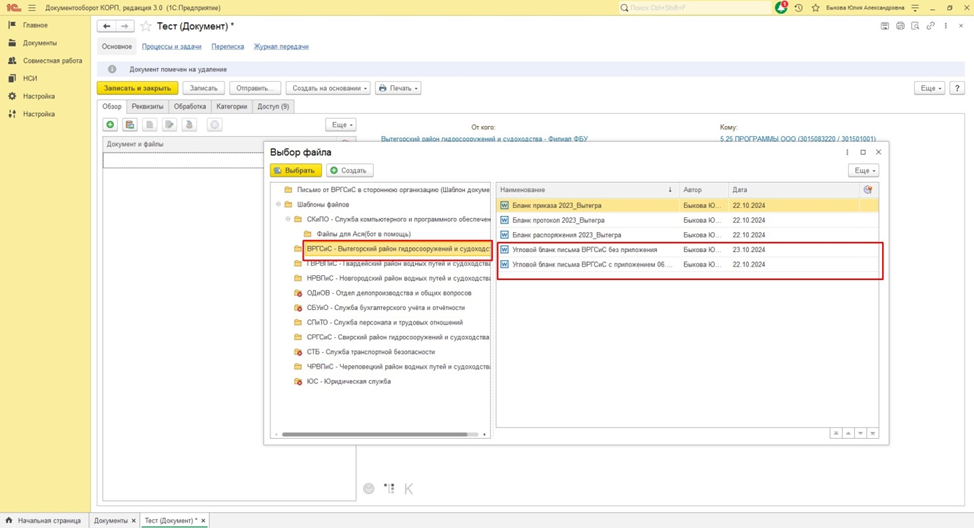Click the horizontal scrollbar of the folder tree

[x=375, y=434]
